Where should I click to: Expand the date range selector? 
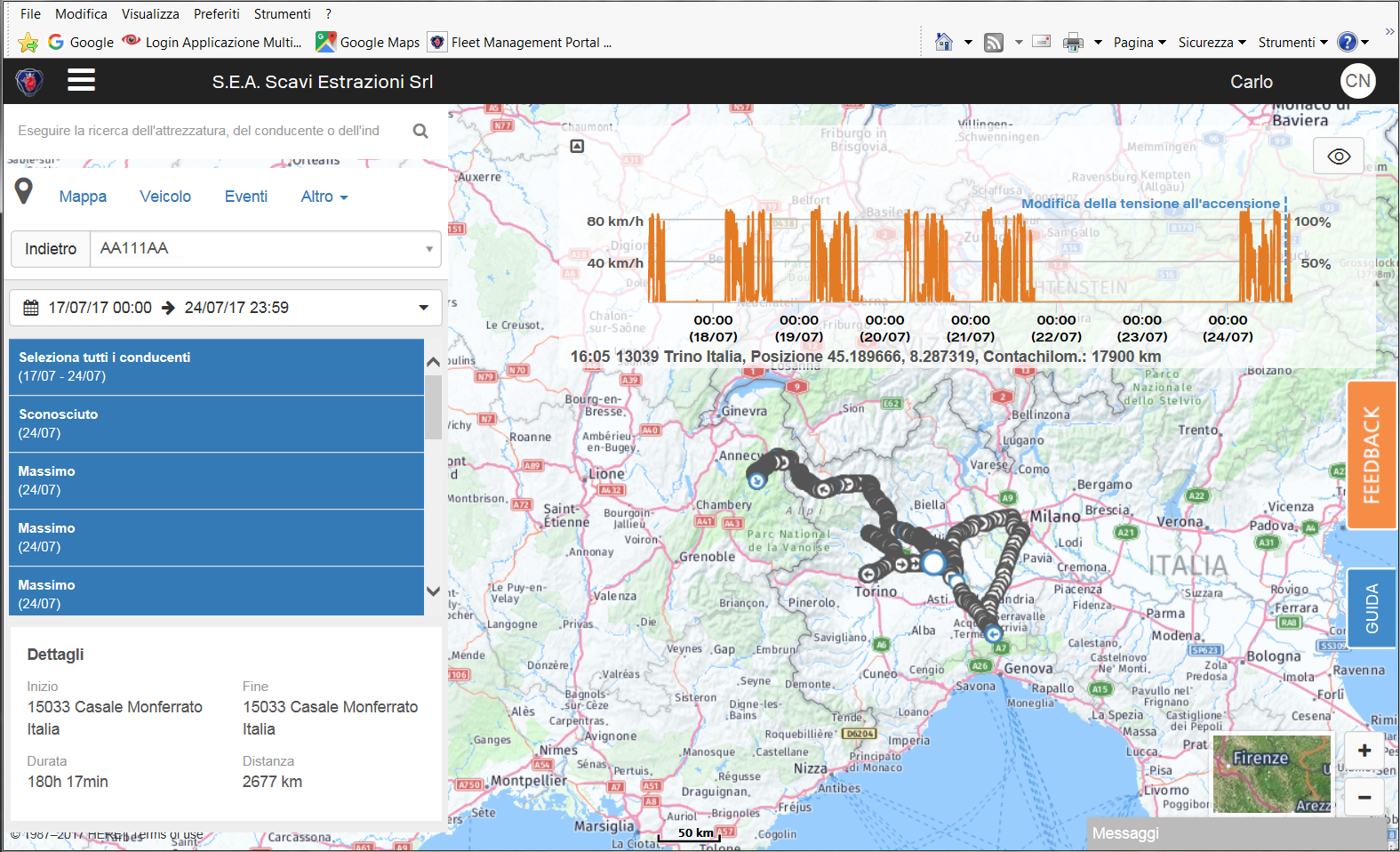click(226, 308)
